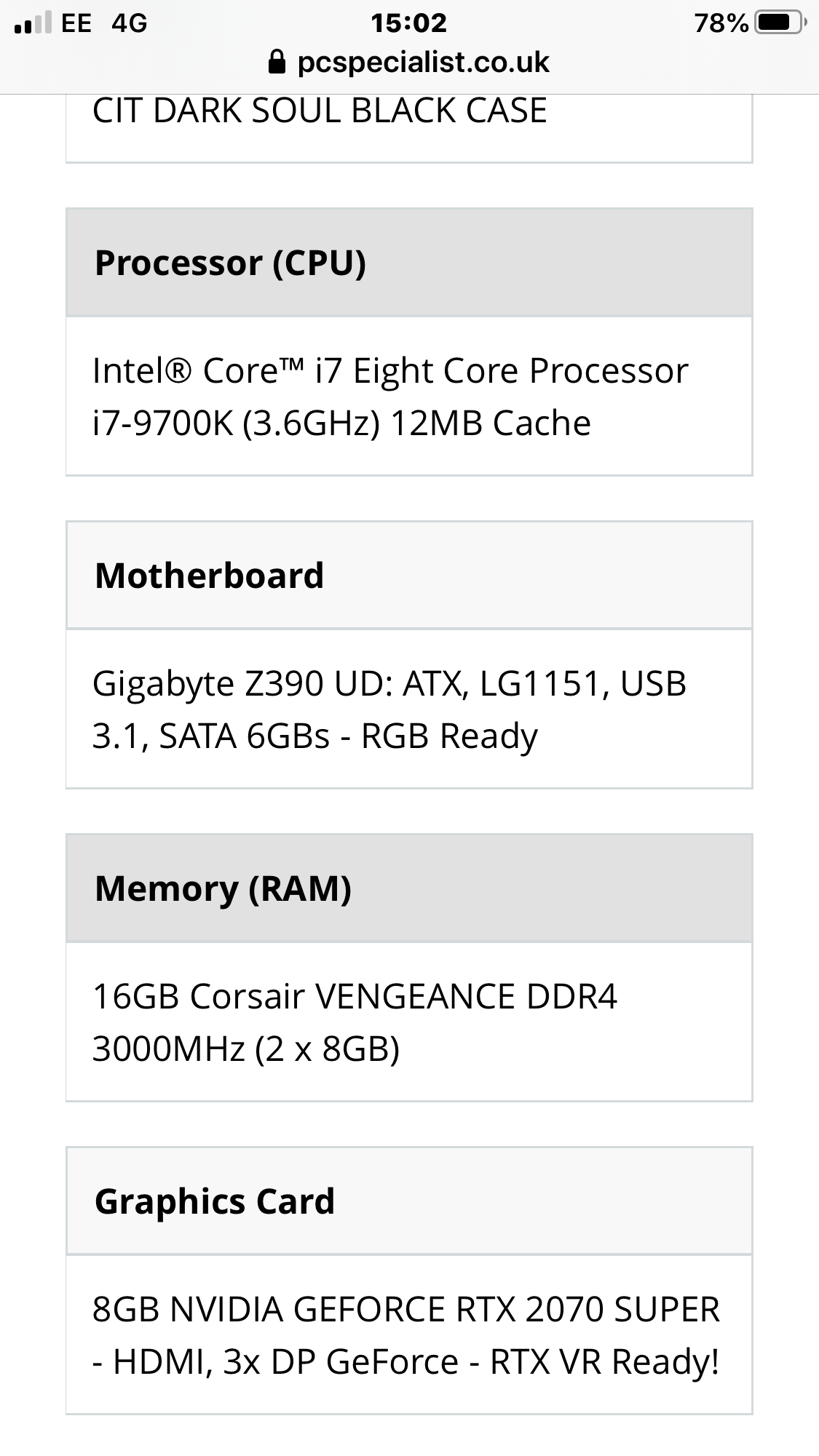Tap the 12MB Cache processor detail line
This screenshot has height=1456, width=819.
(x=341, y=423)
